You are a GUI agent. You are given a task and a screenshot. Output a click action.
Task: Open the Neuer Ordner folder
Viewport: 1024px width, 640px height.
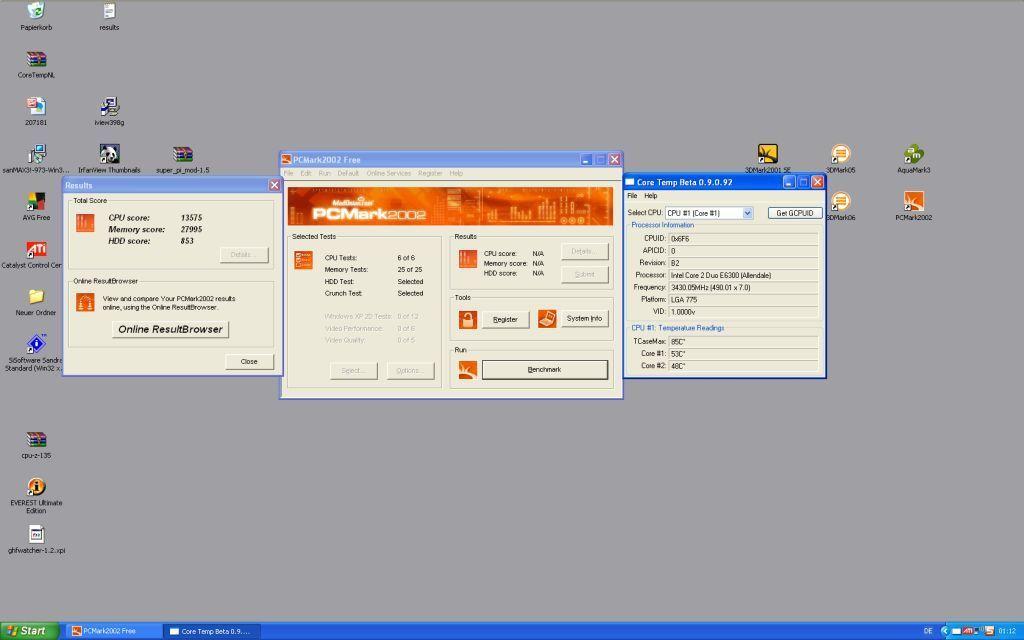[x=36, y=296]
